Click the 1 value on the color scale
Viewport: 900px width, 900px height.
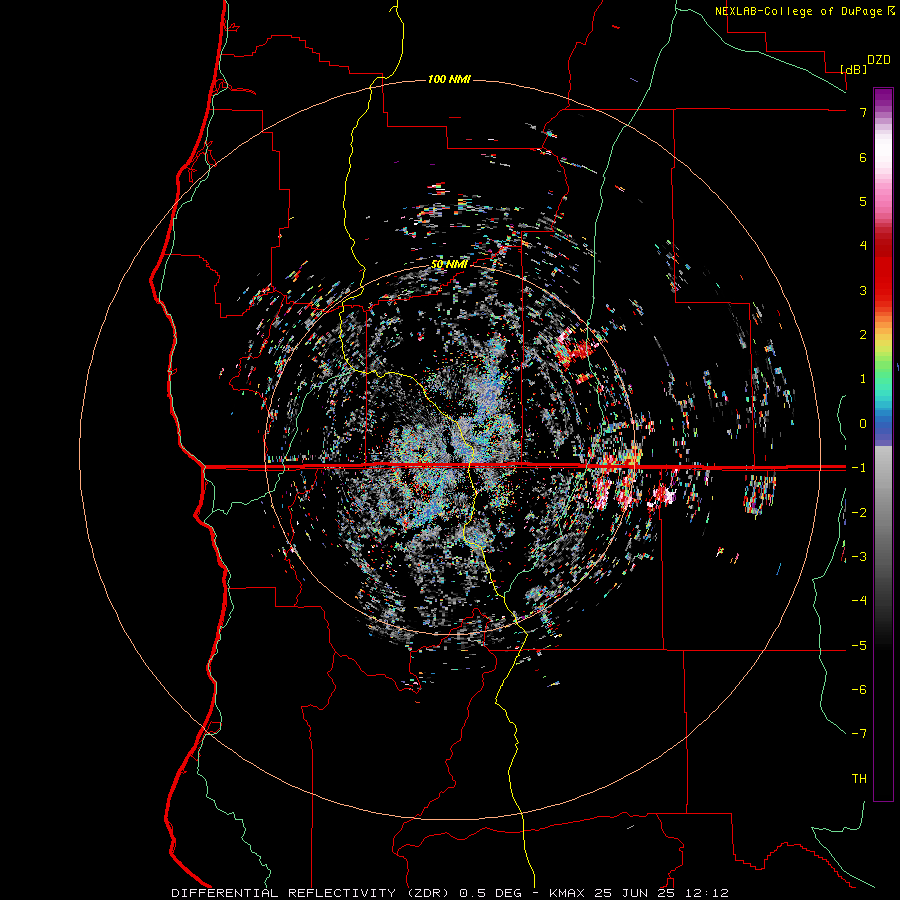(x=863, y=379)
